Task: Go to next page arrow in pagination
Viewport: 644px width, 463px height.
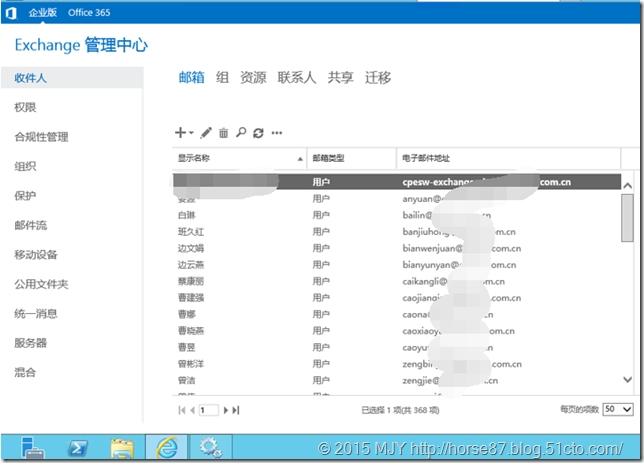Action: click(226, 410)
